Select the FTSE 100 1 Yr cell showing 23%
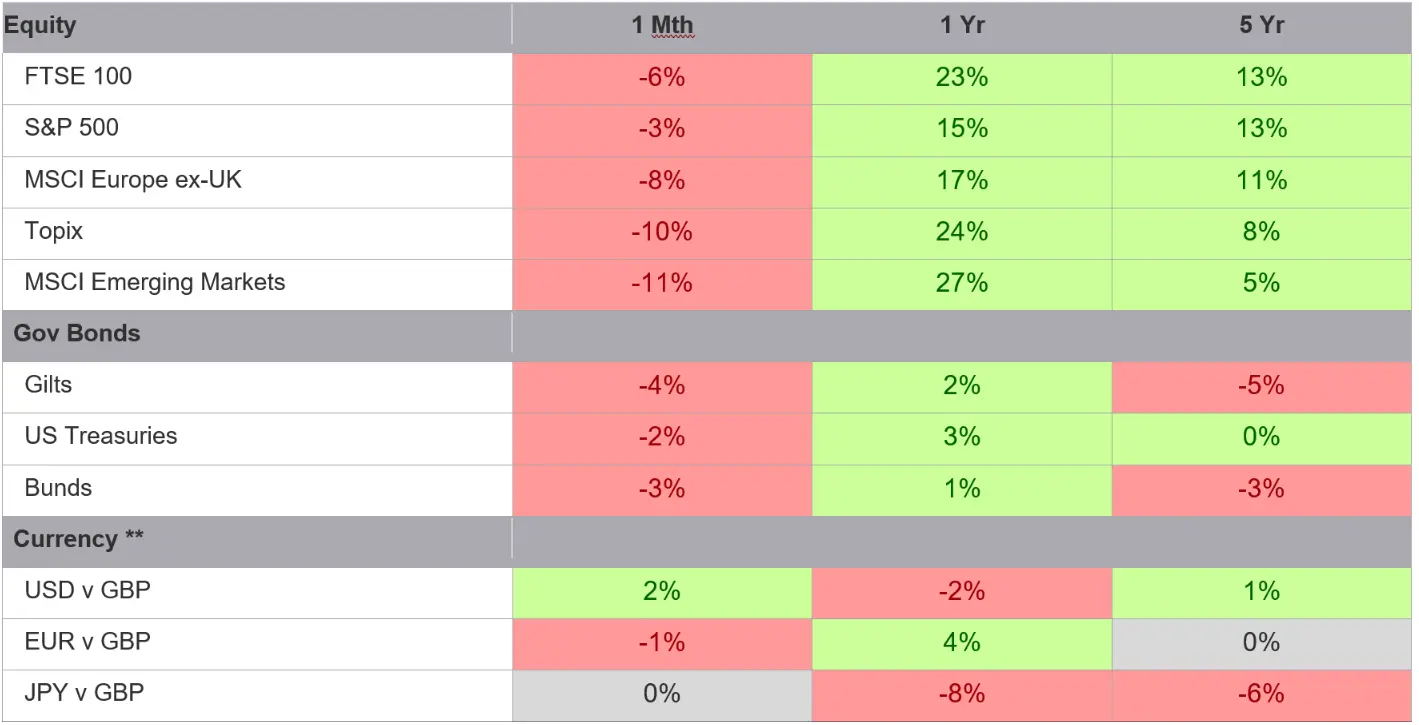The width and height of the screenshot is (1419, 725). [962, 78]
